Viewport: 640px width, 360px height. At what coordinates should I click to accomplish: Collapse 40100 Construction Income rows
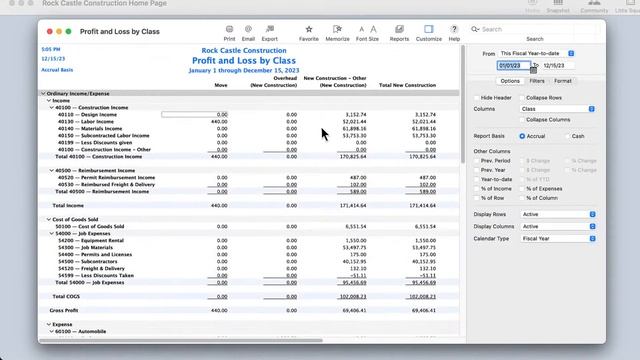[x=52, y=108]
